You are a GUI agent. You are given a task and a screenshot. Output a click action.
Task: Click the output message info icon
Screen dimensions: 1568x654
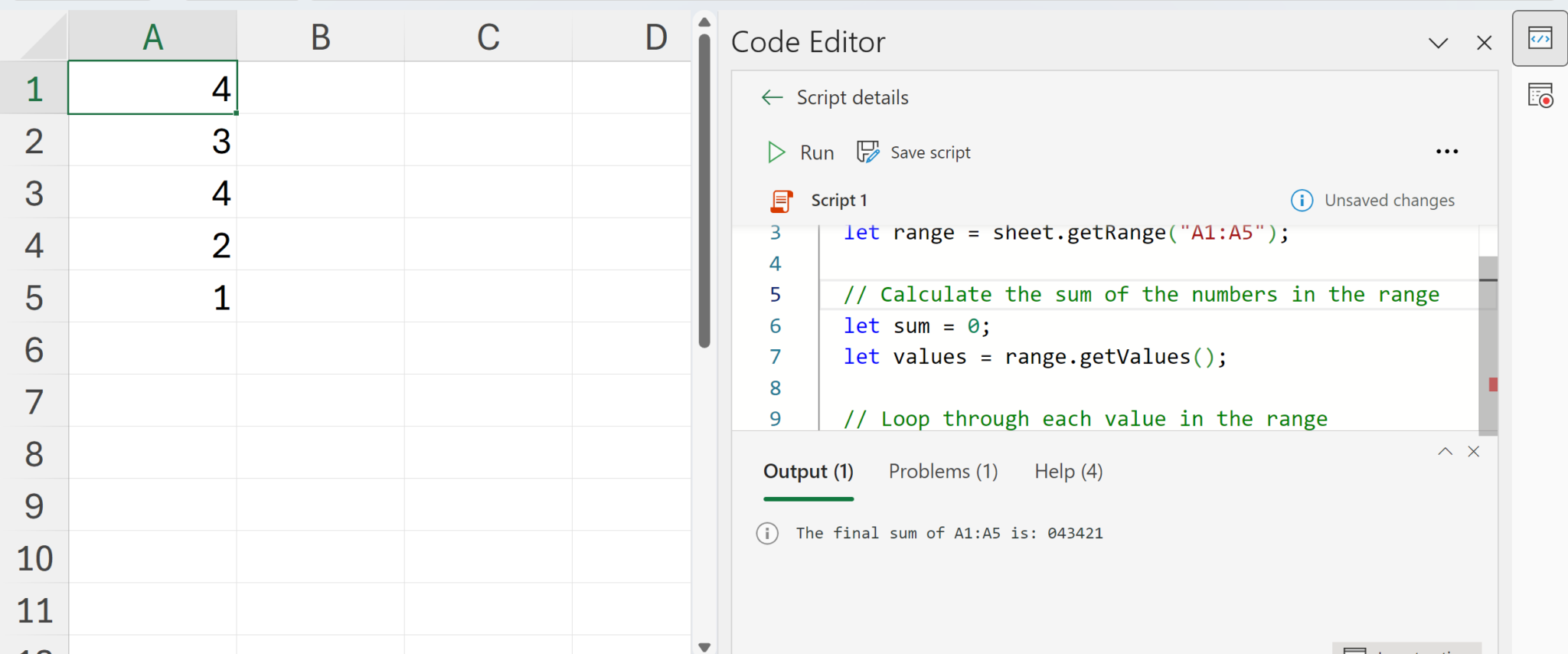pyautogui.click(x=767, y=533)
